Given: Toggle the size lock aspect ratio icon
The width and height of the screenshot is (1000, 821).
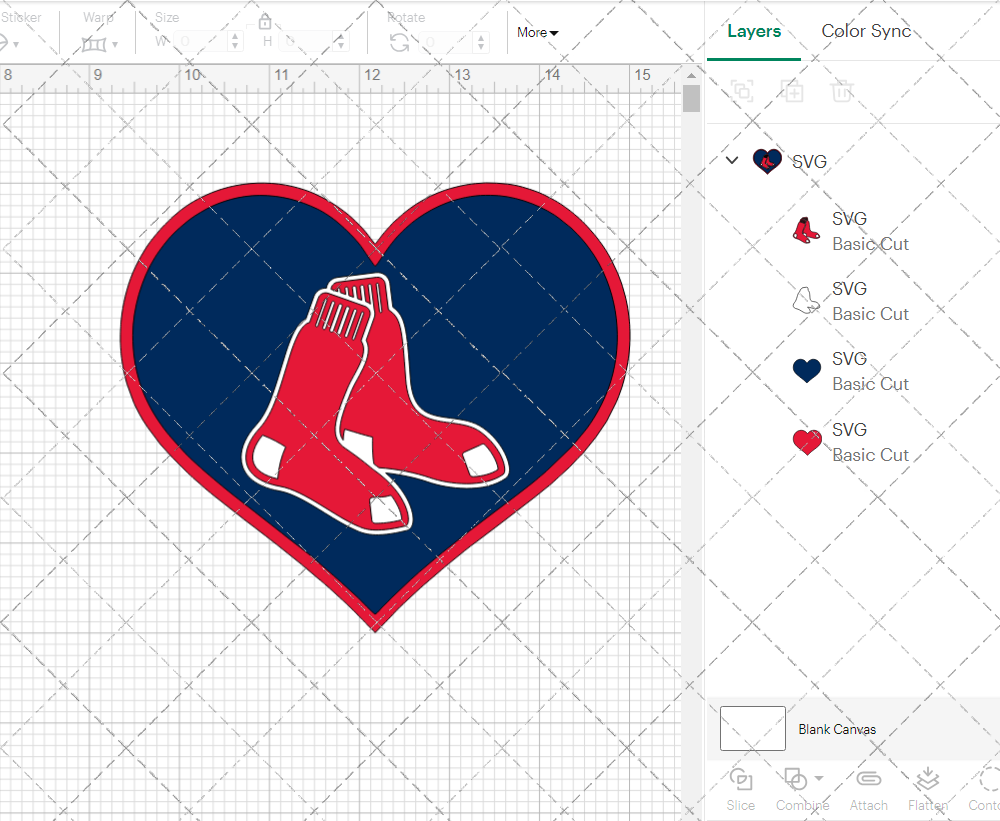Looking at the screenshot, I should point(265,22).
